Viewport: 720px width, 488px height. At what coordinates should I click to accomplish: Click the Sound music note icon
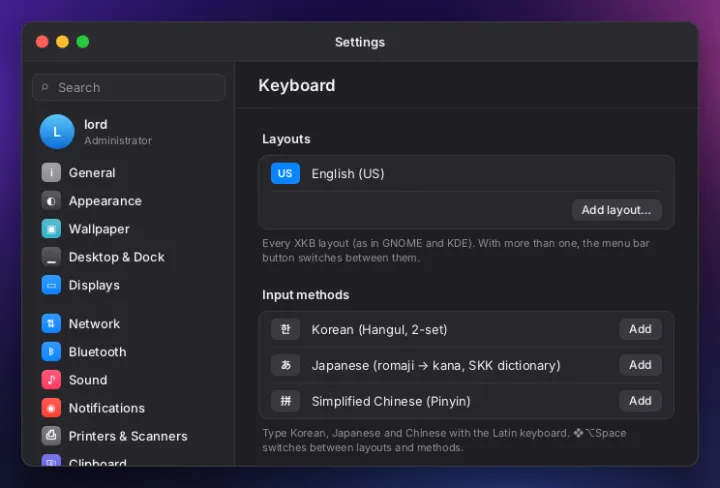pos(51,380)
